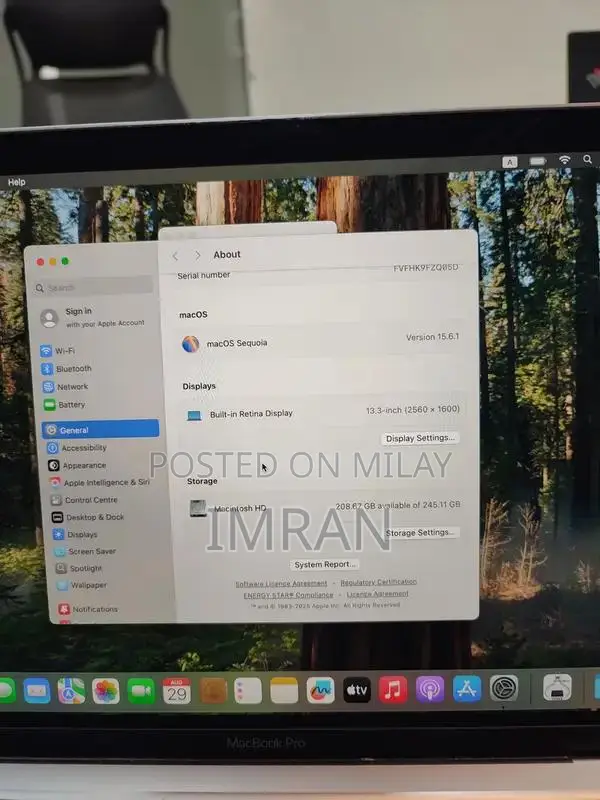Launch FaceTime from the Dock
The width and height of the screenshot is (600, 800).
pyautogui.click(x=141, y=691)
